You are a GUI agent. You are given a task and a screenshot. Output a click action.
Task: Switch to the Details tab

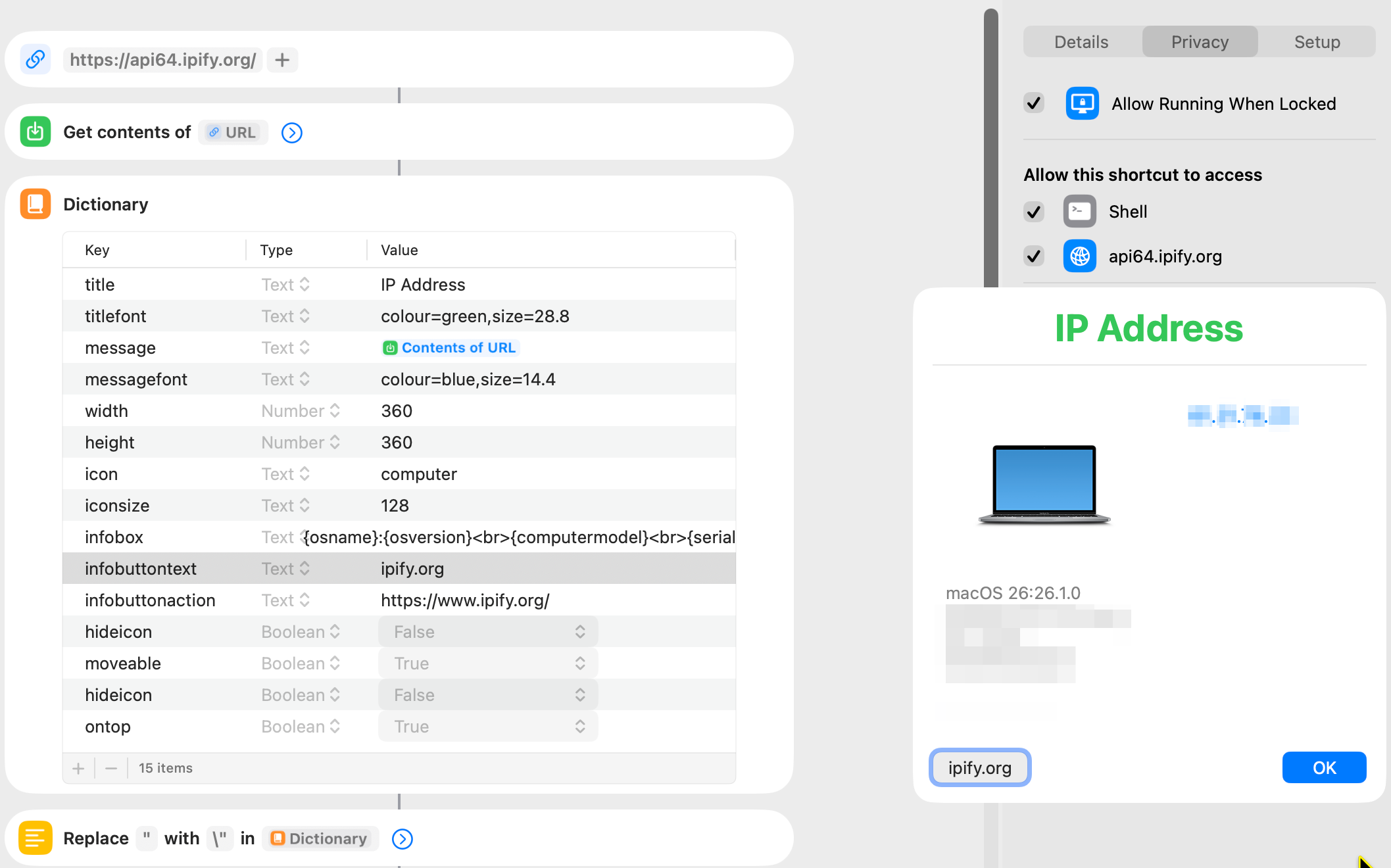pyautogui.click(x=1081, y=42)
